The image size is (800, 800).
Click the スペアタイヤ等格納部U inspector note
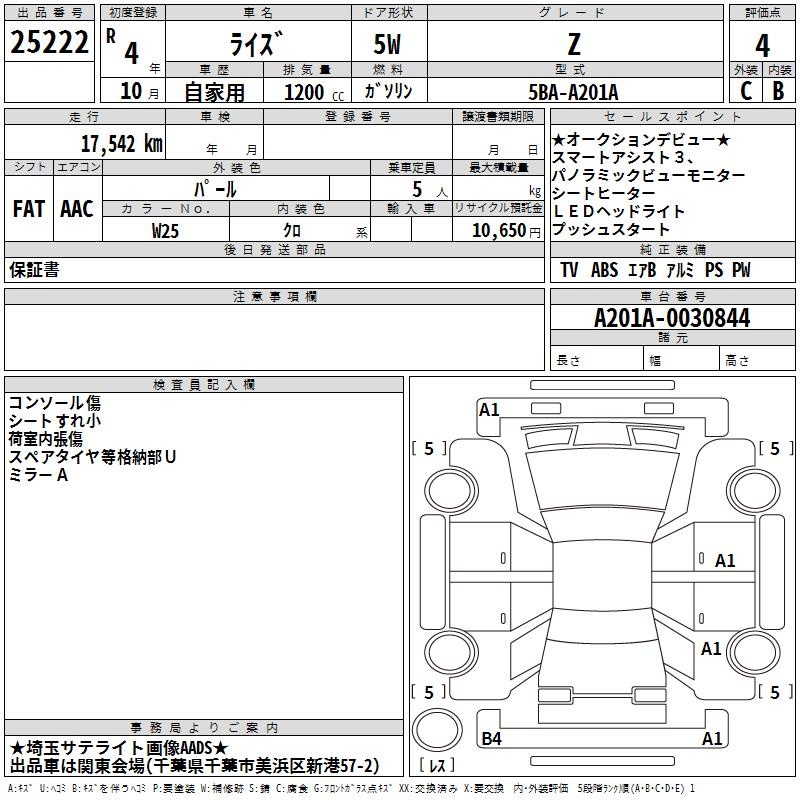[92, 456]
